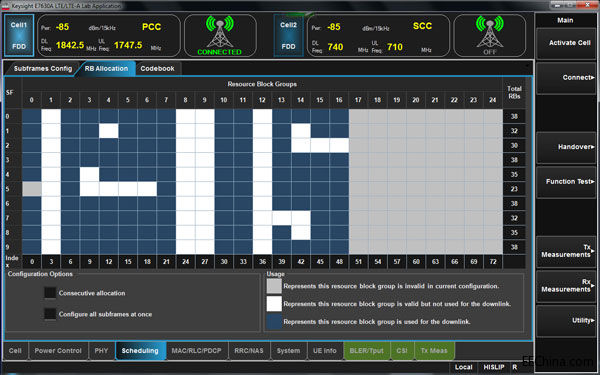
Task: Toggle RB group 3 in subframe 4
Action: pyautogui.click(x=90, y=174)
